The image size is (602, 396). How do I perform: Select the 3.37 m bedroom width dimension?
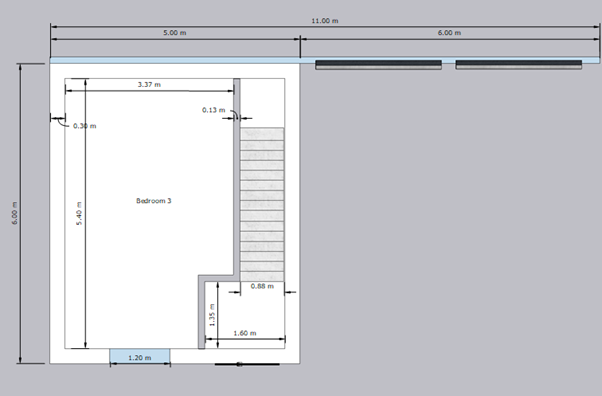pyautogui.click(x=149, y=85)
